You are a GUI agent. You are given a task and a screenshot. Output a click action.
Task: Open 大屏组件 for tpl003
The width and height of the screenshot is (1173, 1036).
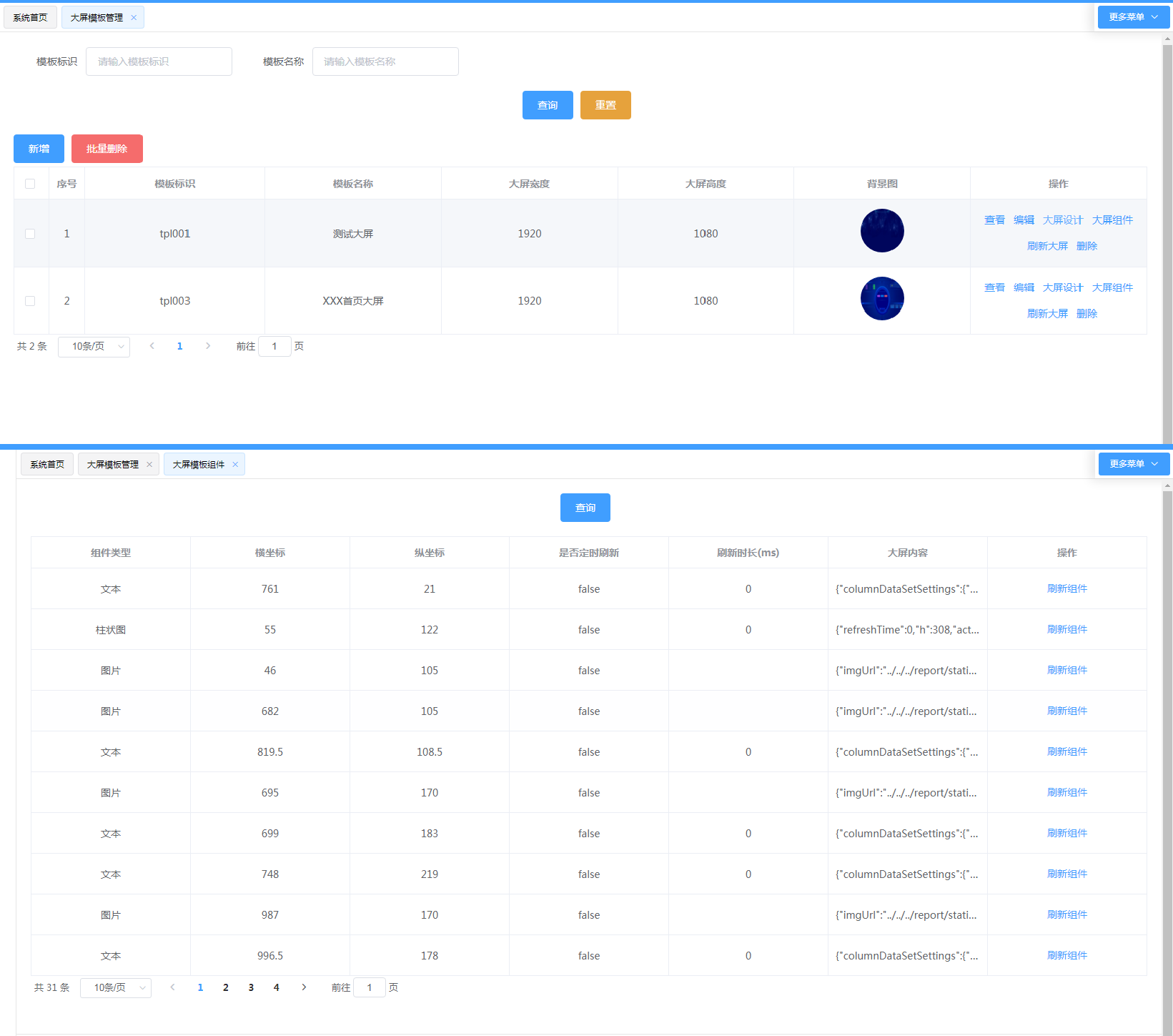(x=1112, y=287)
